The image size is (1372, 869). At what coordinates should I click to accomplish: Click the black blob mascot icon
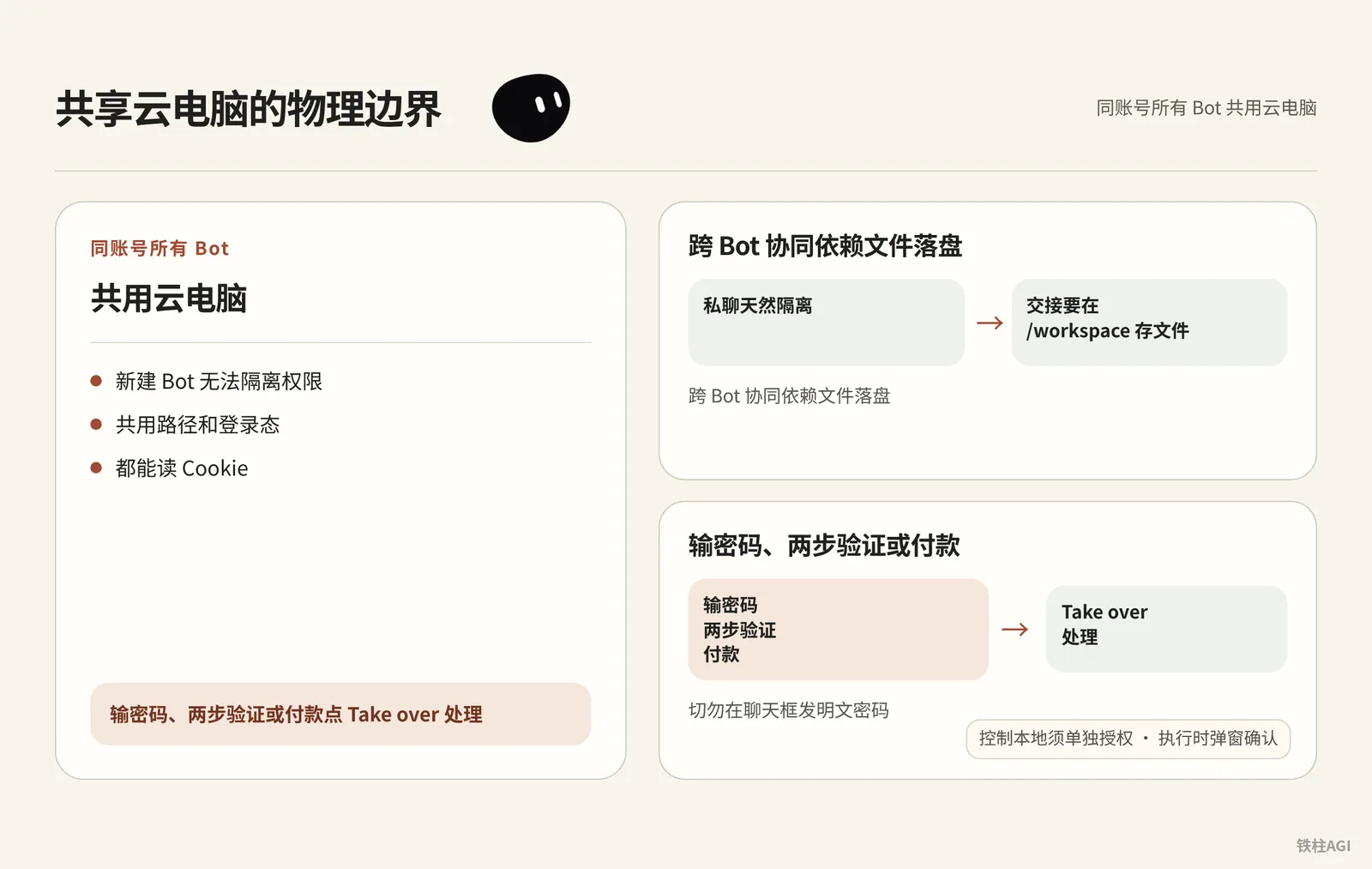[531, 107]
